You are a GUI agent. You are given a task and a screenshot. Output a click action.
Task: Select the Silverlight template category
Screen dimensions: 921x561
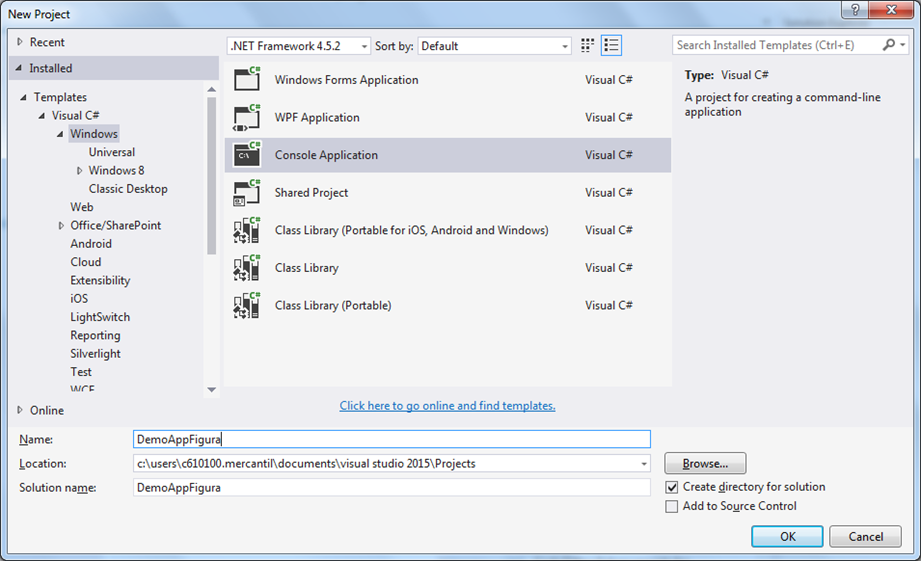95,354
